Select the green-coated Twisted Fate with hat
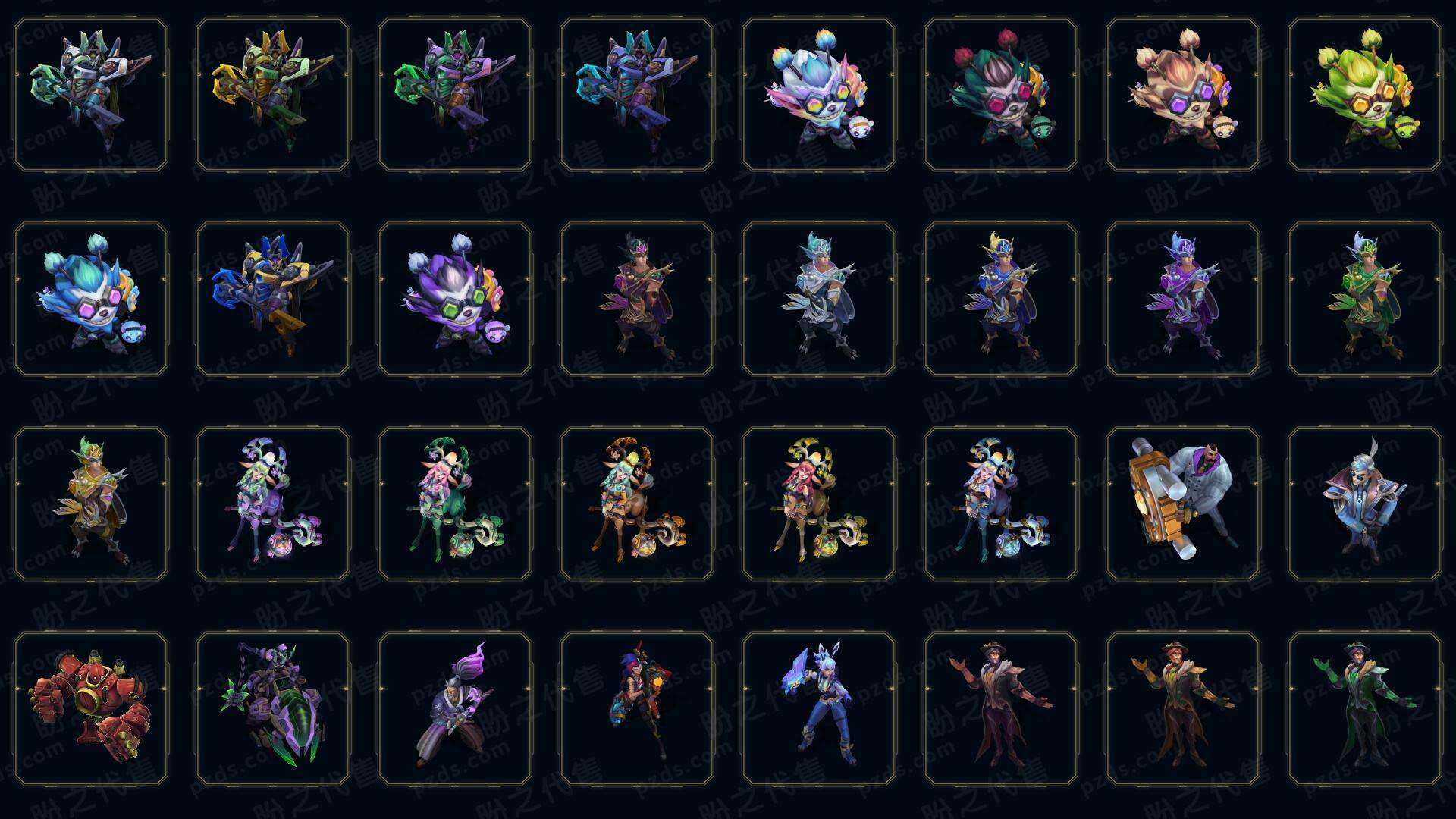The width and height of the screenshot is (1456, 819). click(x=1365, y=709)
